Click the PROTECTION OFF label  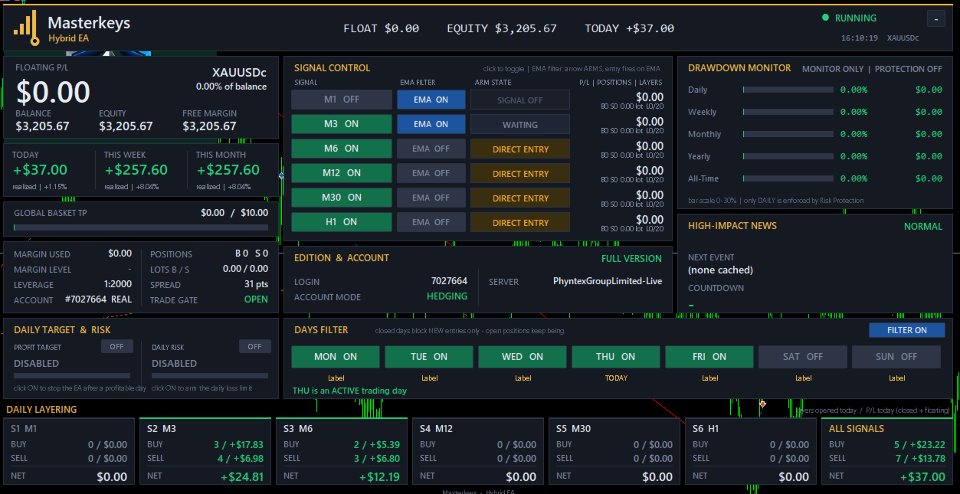909,69
